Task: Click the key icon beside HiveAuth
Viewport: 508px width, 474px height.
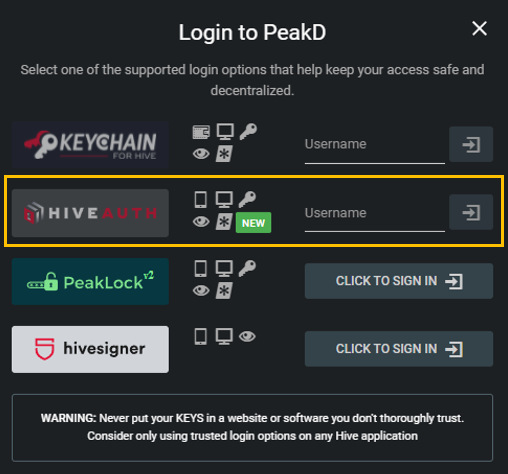Action: 247,199
